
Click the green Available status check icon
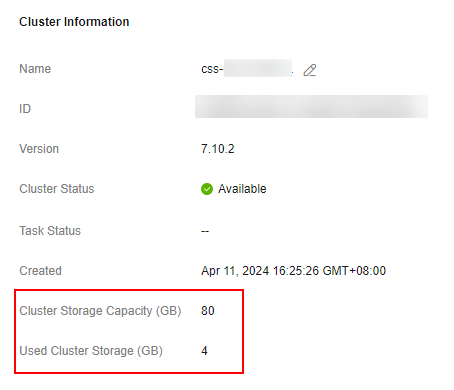(x=207, y=189)
